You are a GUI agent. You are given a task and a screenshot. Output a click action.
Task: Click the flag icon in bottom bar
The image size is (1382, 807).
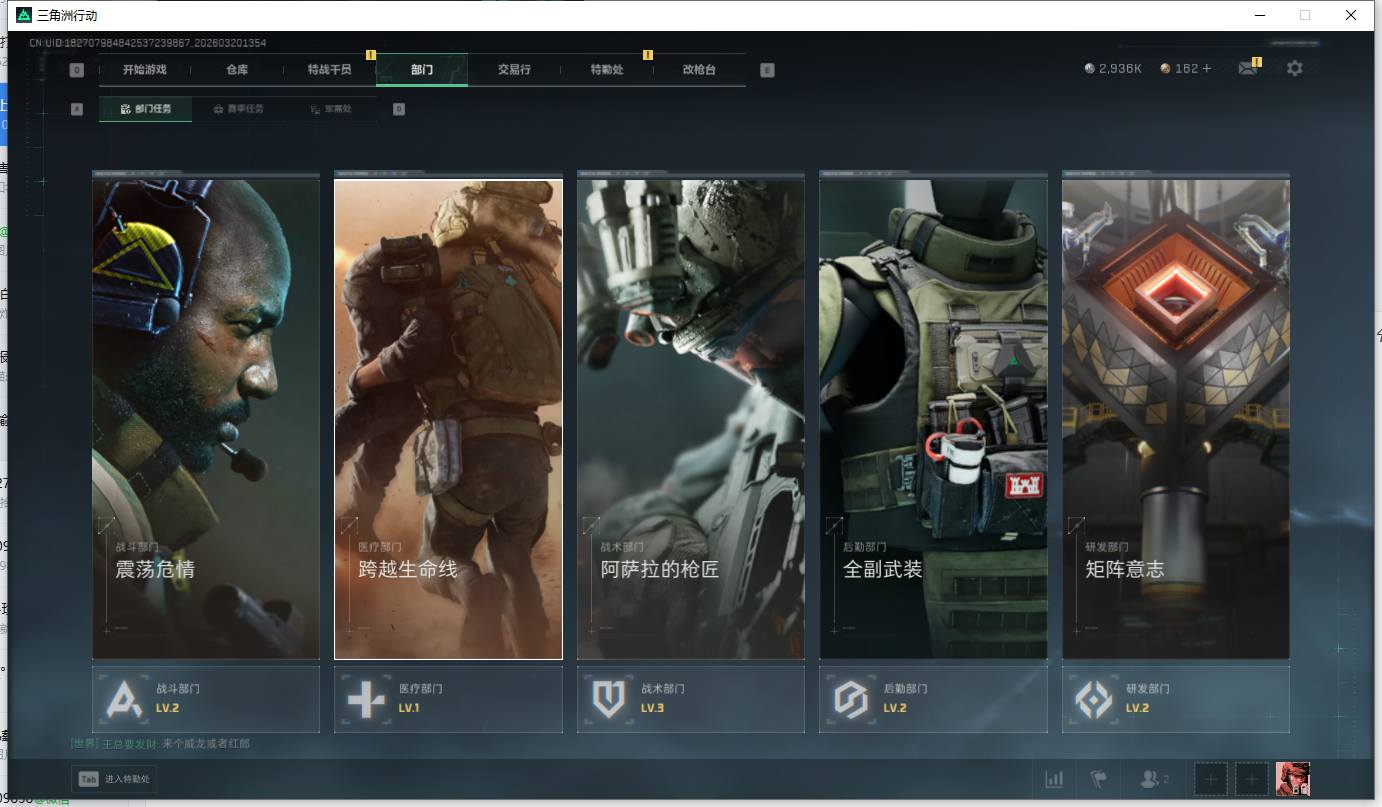[x=1099, y=779]
